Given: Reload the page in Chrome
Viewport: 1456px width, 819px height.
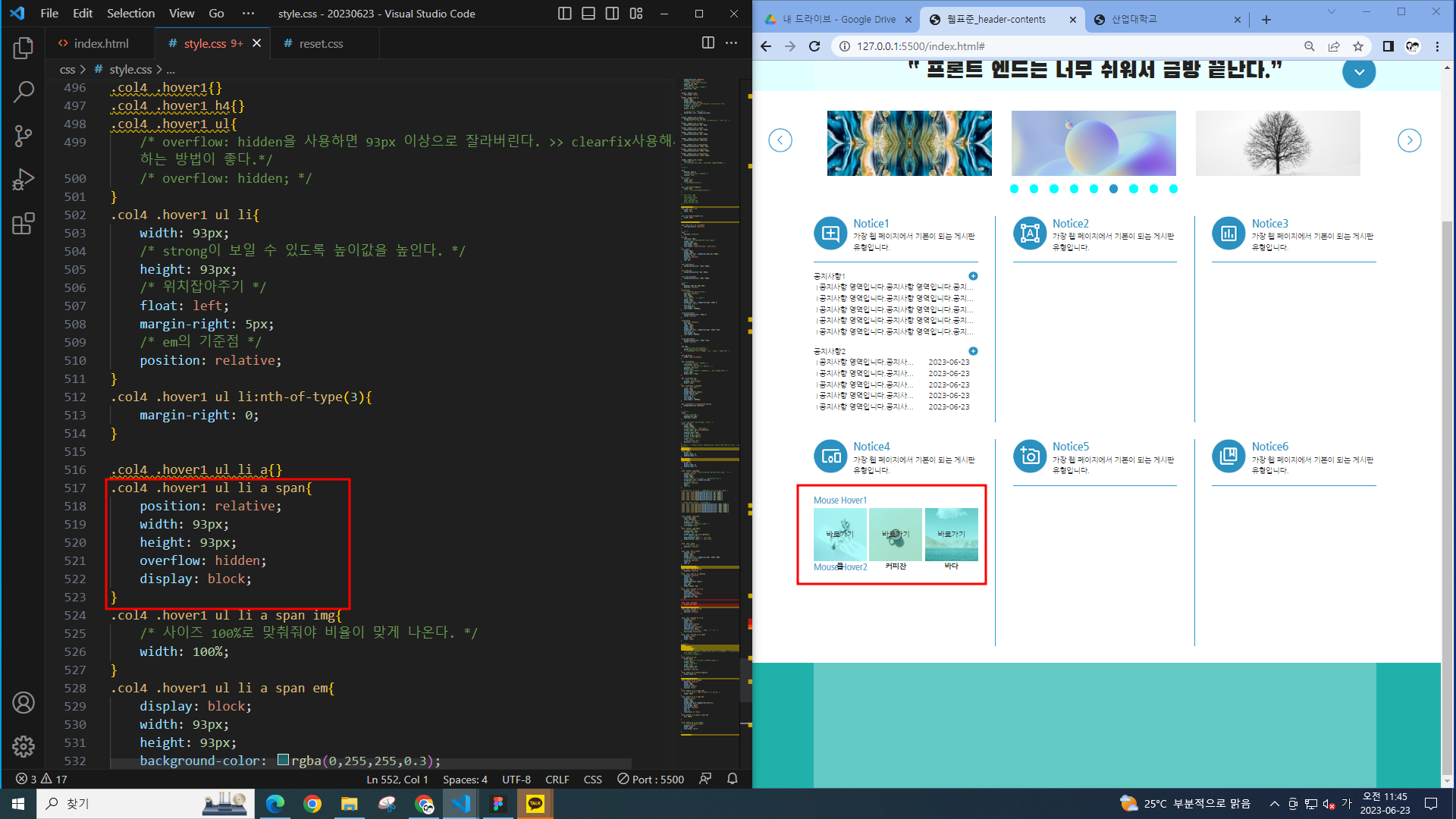Looking at the screenshot, I should [x=814, y=46].
